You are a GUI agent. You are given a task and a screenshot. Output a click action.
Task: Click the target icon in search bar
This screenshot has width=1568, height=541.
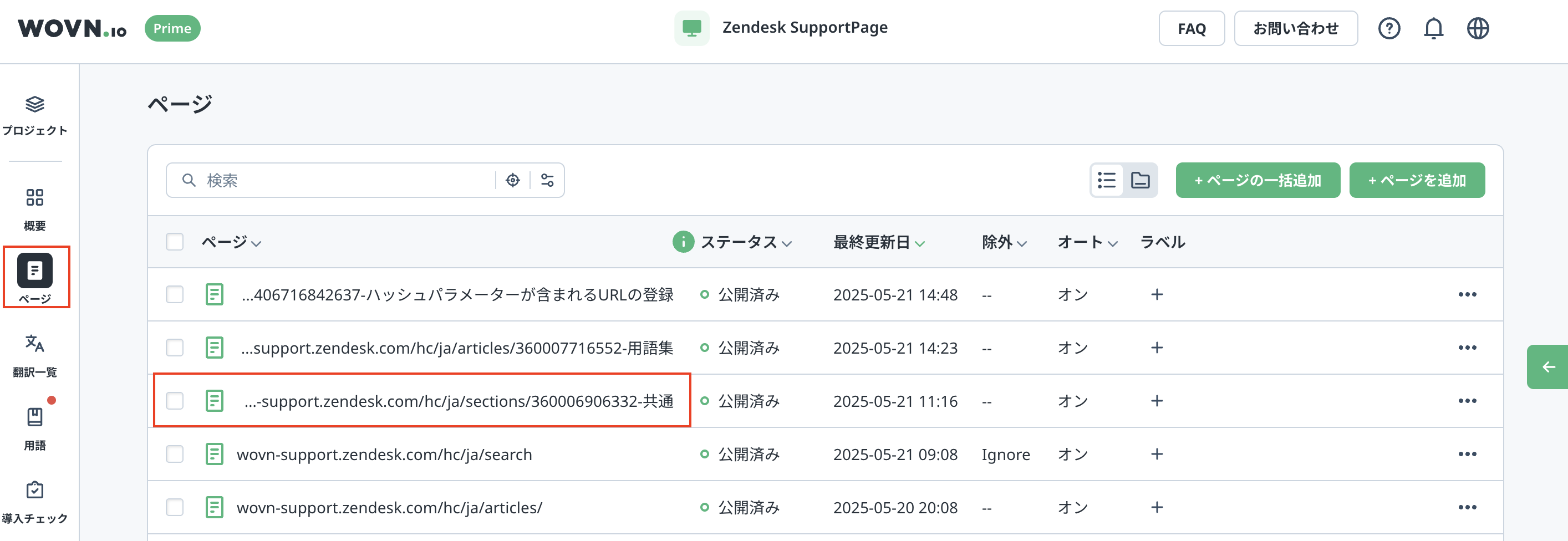[x=512, y=180]
